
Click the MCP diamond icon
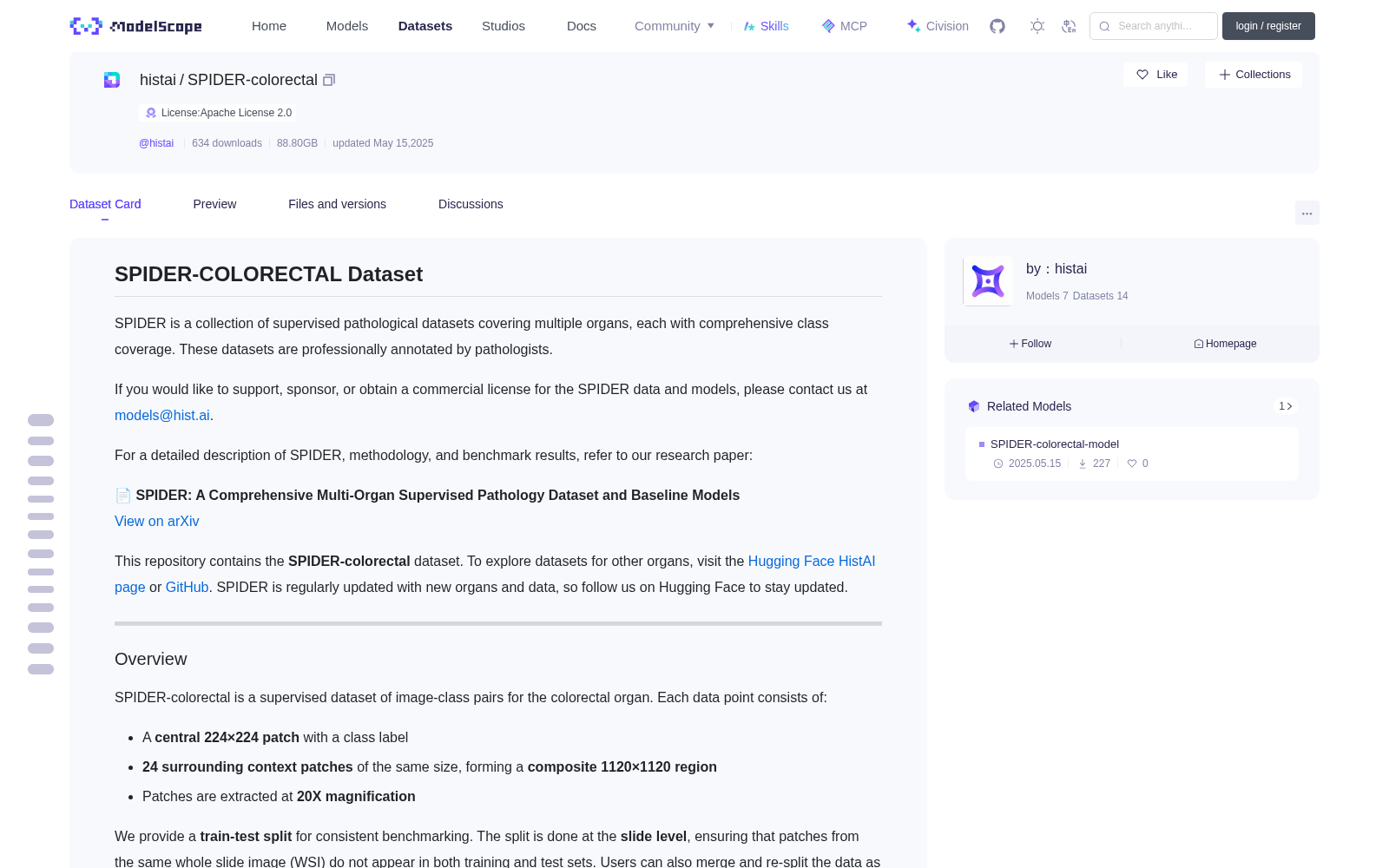(x=828, y=26)
